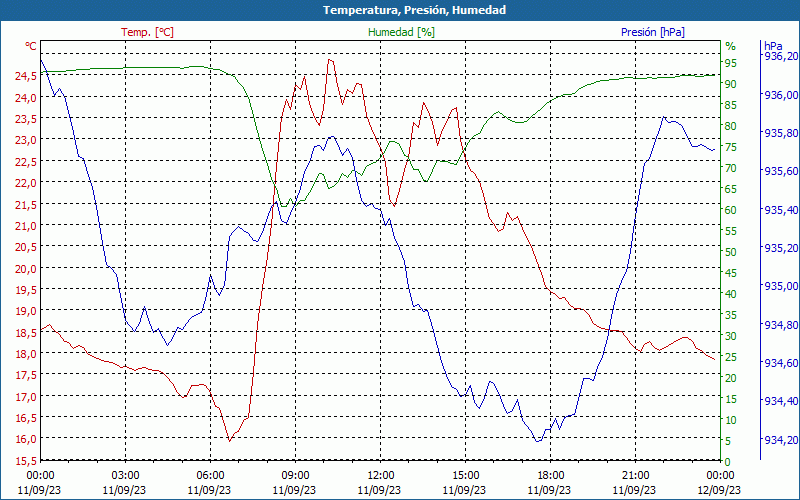This screenshot has width=800, height=500.
Task: Click the 80 humidity axis value
Action: [731, 126]
